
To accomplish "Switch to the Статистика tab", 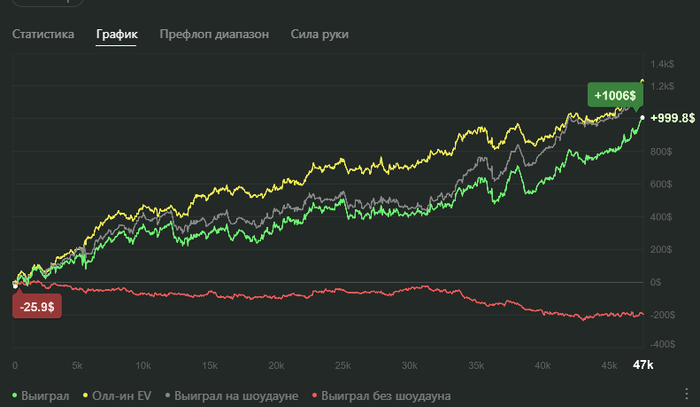I will pos(43,35).
